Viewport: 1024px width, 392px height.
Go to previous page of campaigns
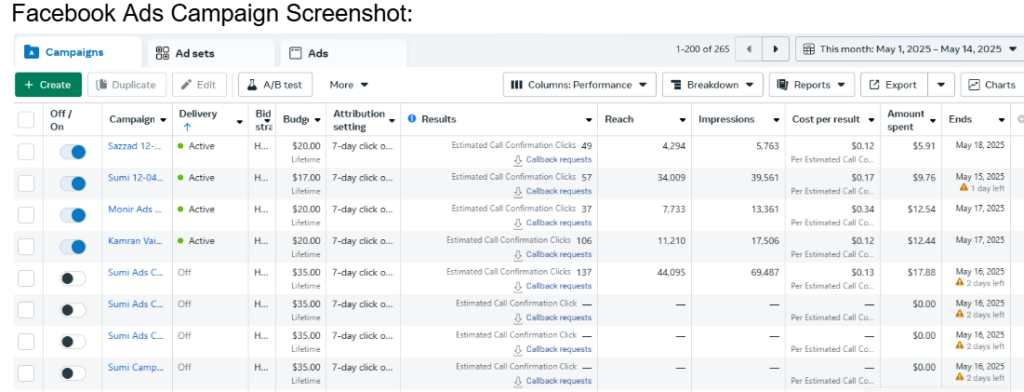[x=748, y=49]
